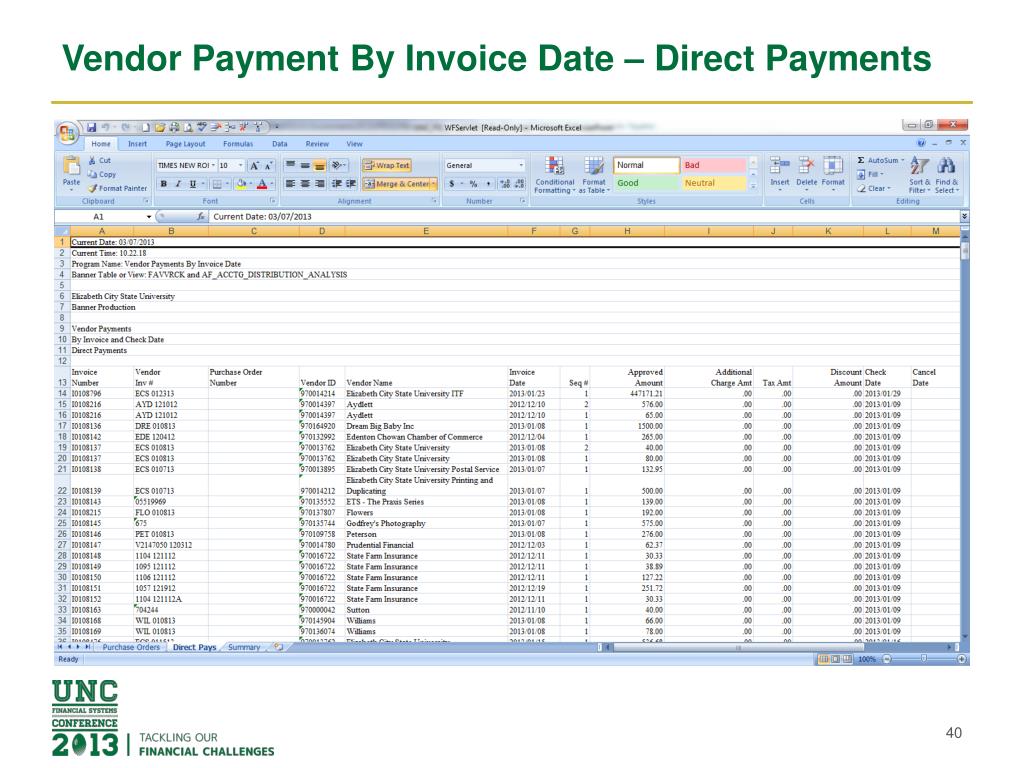Open Conditional Formatting options
The image size is (1024, 768).
[554, 175]
